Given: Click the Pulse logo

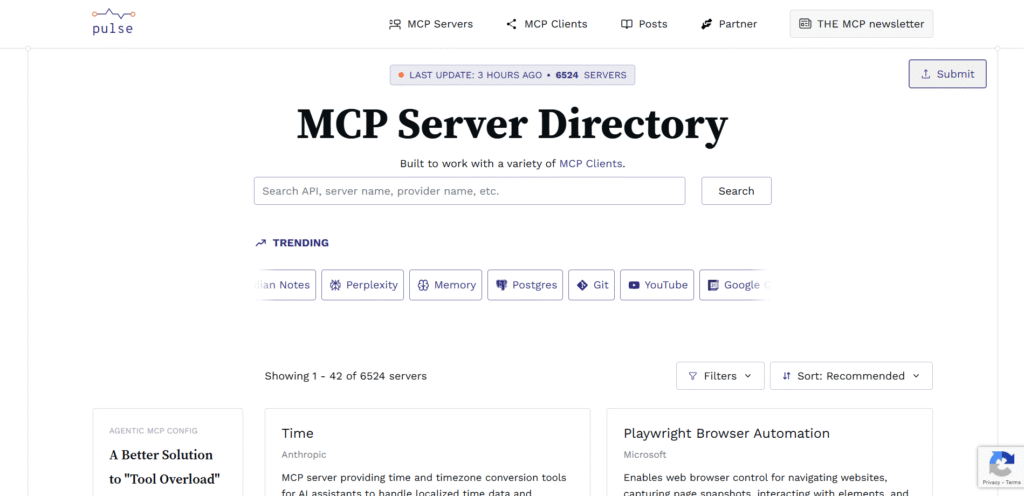Looking at the screenshot, I should click(114, 21).
